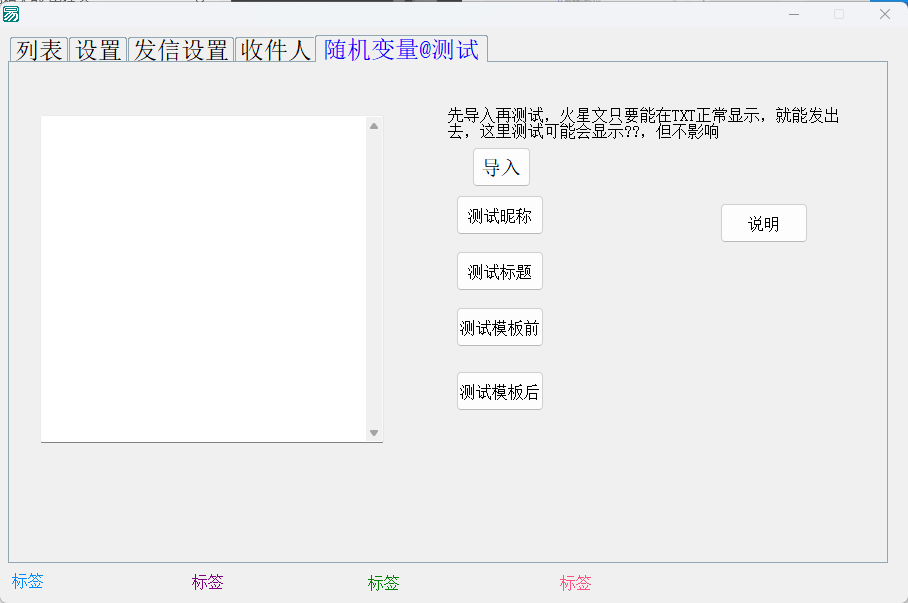Click the green 标签 status label
This screenshot has height=603, width=908.
point(383,582)
